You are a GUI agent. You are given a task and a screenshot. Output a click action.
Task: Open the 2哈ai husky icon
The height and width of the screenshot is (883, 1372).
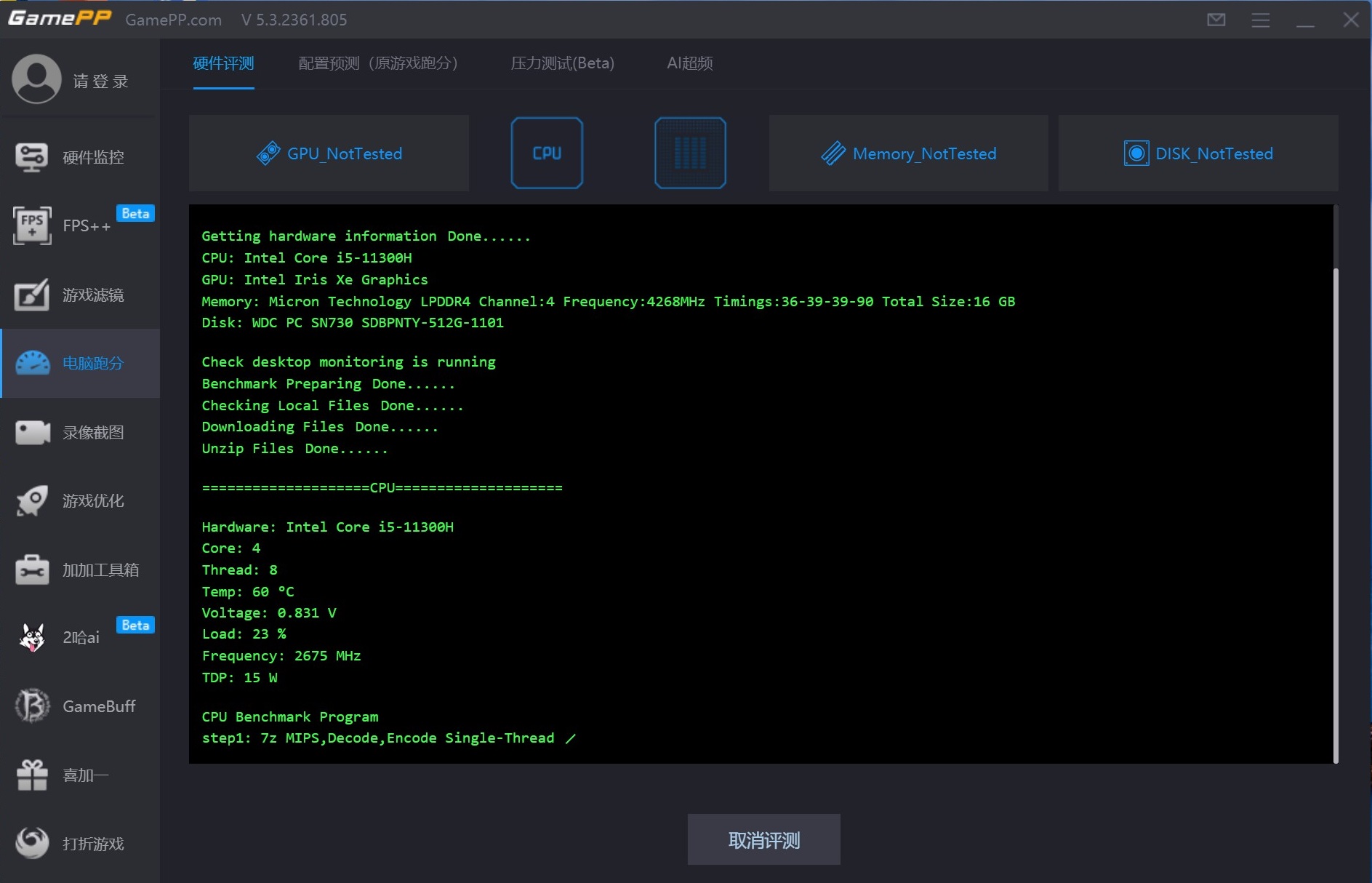pos(32,638)
